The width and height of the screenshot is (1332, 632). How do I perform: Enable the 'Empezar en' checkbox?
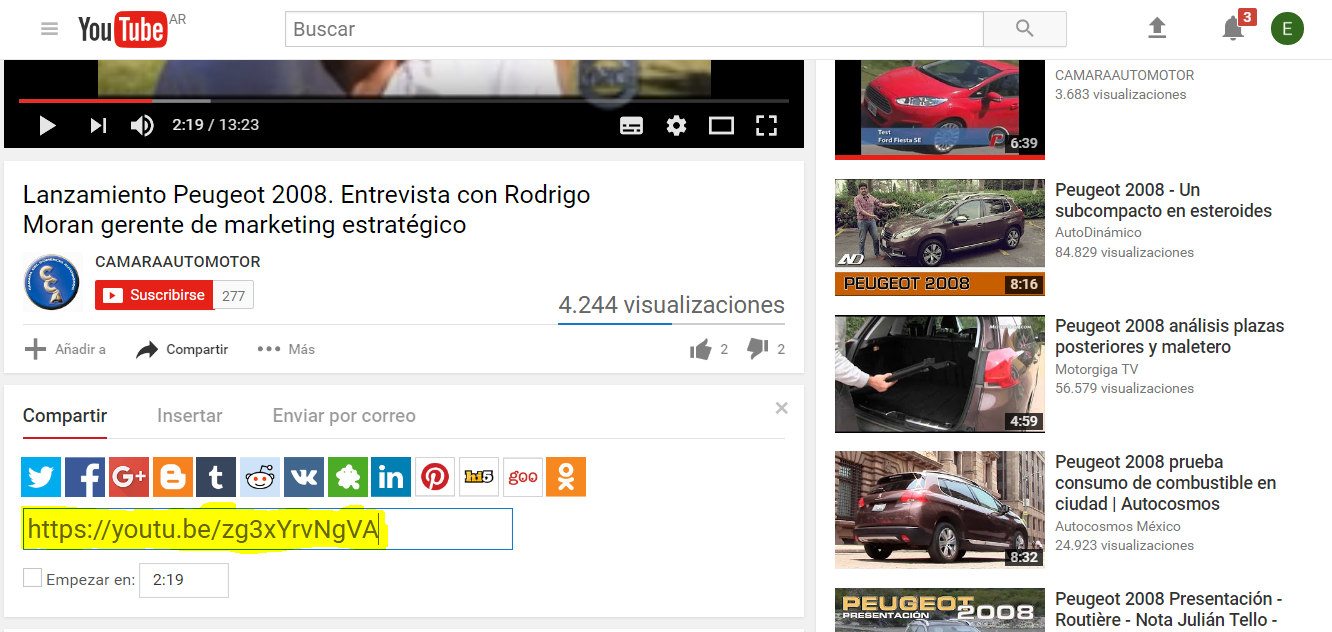[33, 578]
